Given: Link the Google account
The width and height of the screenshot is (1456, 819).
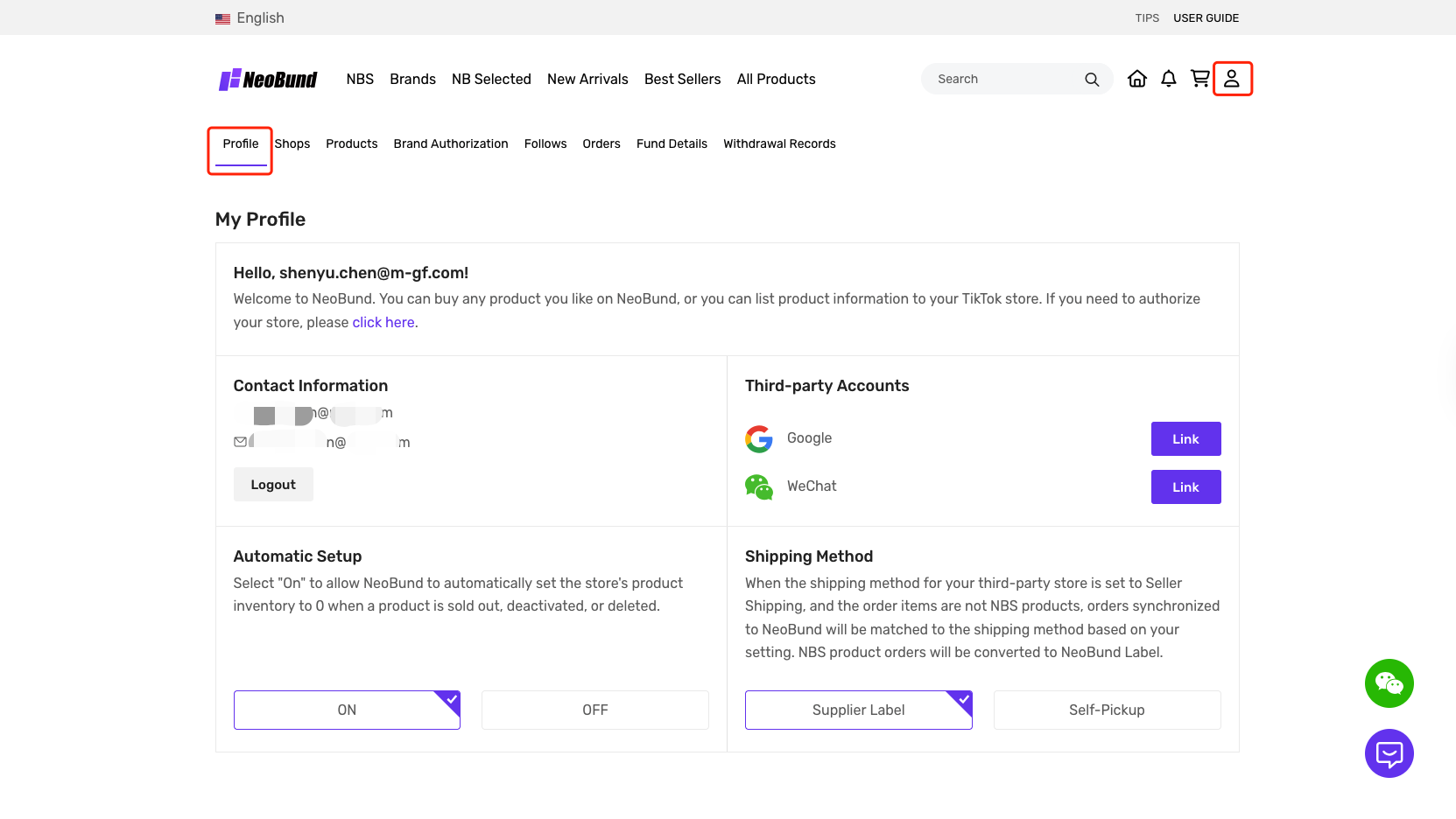Looking at the screenshot, I should click(1185, 439).
